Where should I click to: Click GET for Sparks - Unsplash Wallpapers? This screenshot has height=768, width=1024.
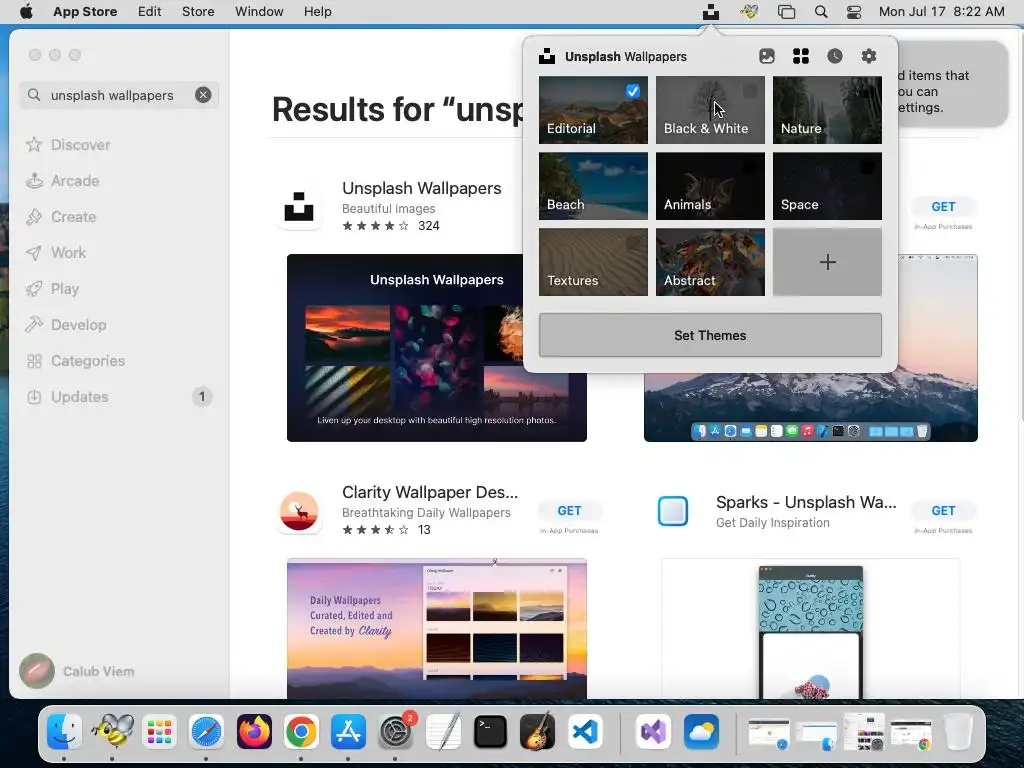(x=944, y=511)
